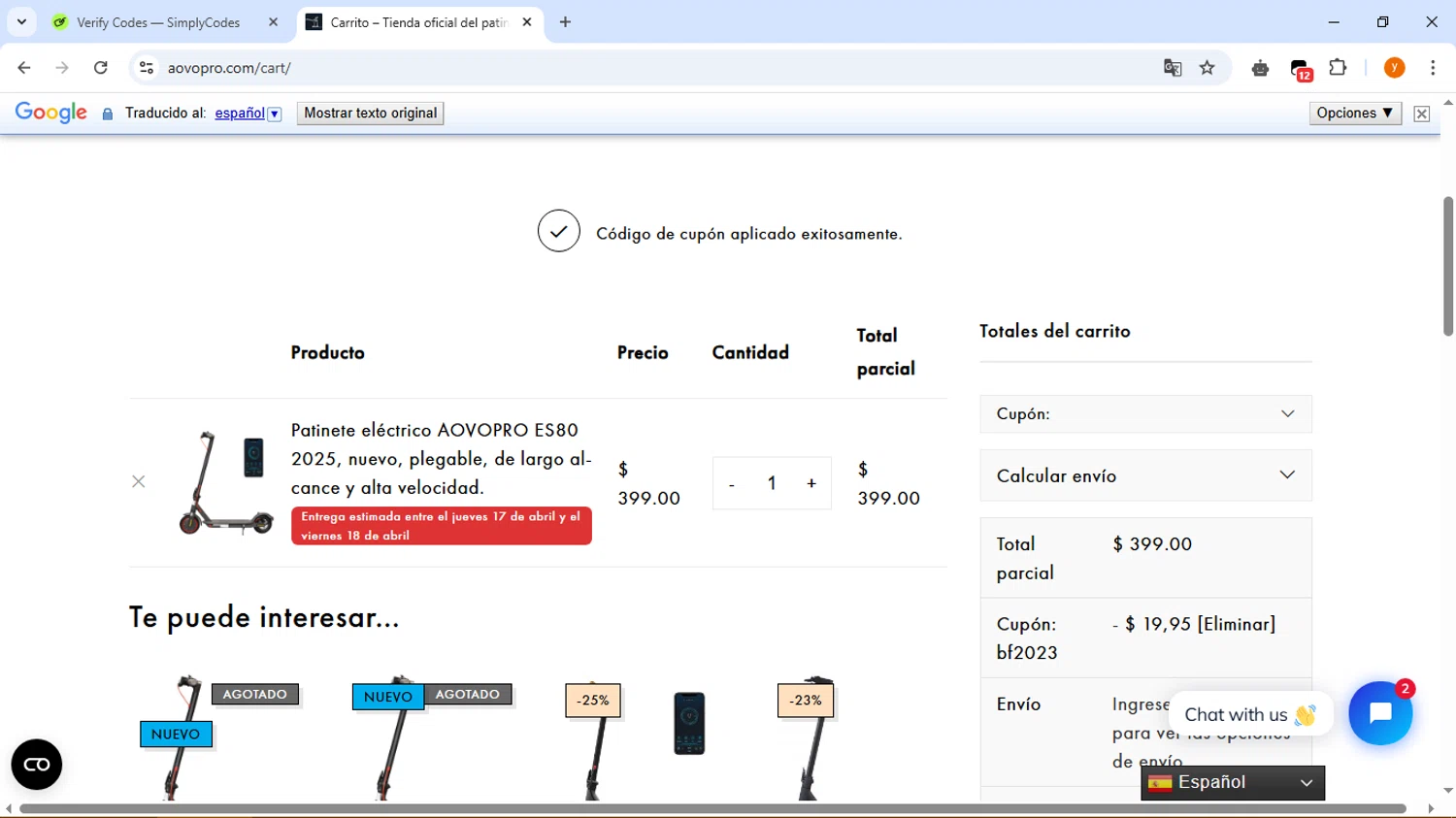
Task: Reload the current page
Action: [101, 68]
